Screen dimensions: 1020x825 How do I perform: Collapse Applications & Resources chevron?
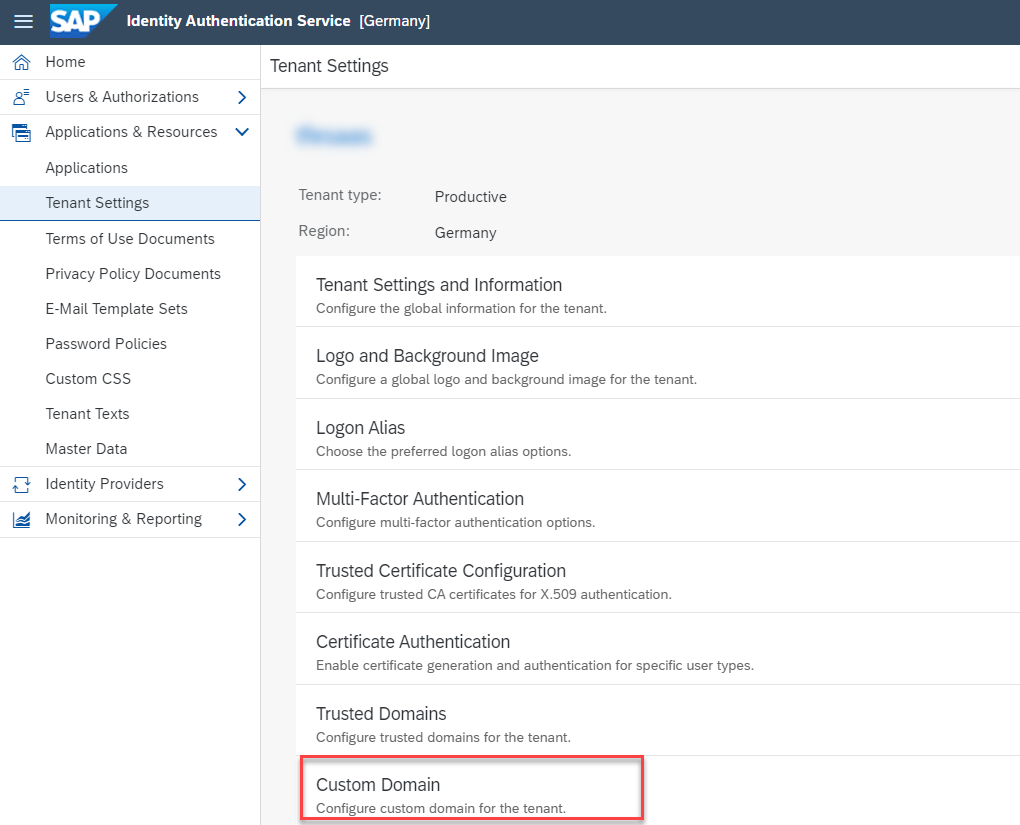[242, 132]
